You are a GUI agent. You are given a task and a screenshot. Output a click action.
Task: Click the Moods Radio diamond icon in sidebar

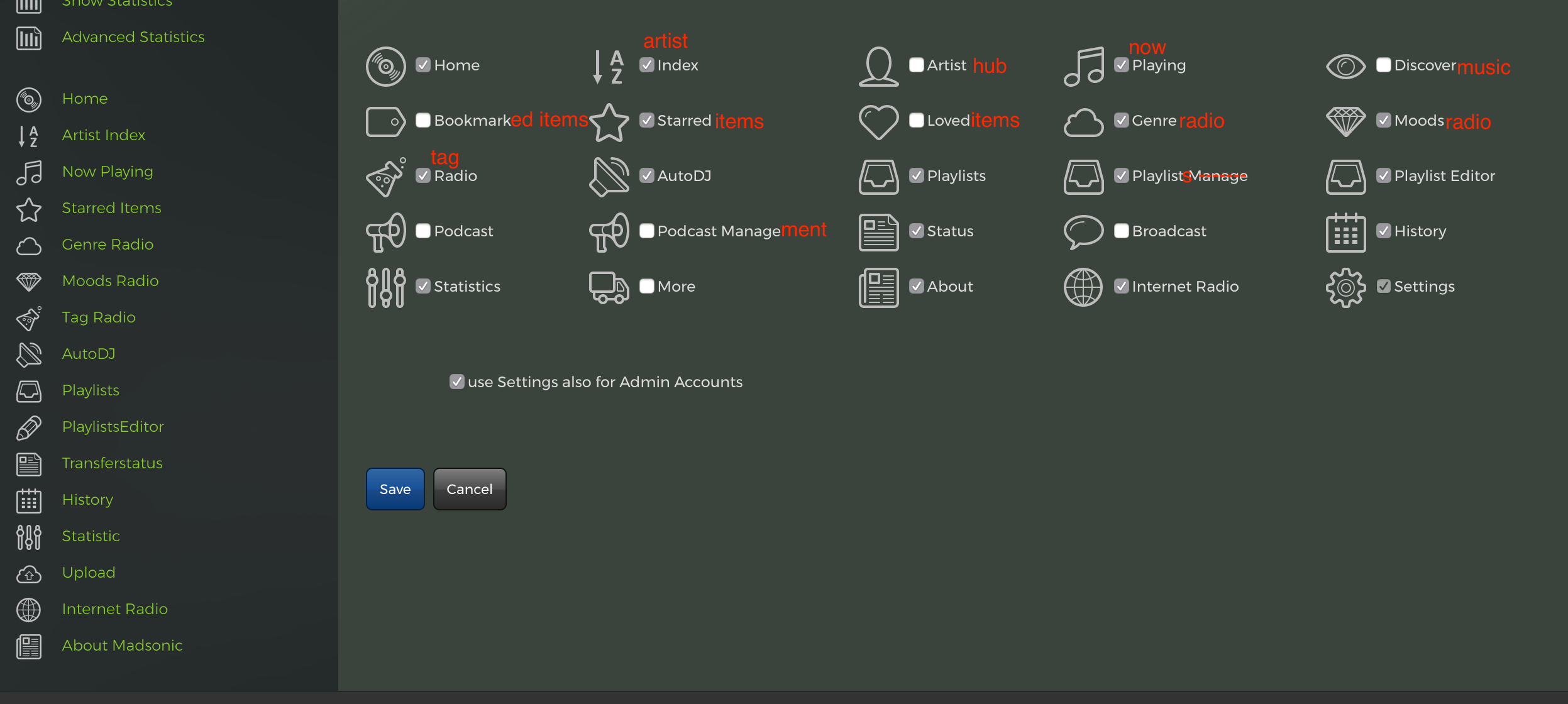click(x=29, y=282)
